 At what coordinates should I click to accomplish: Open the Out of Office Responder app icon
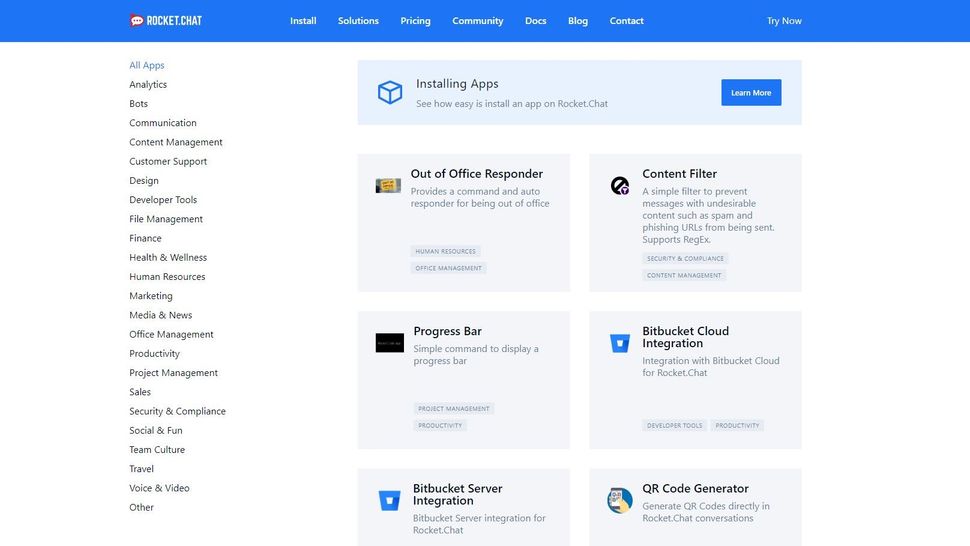pyautogui.click(x=388, y=186)
